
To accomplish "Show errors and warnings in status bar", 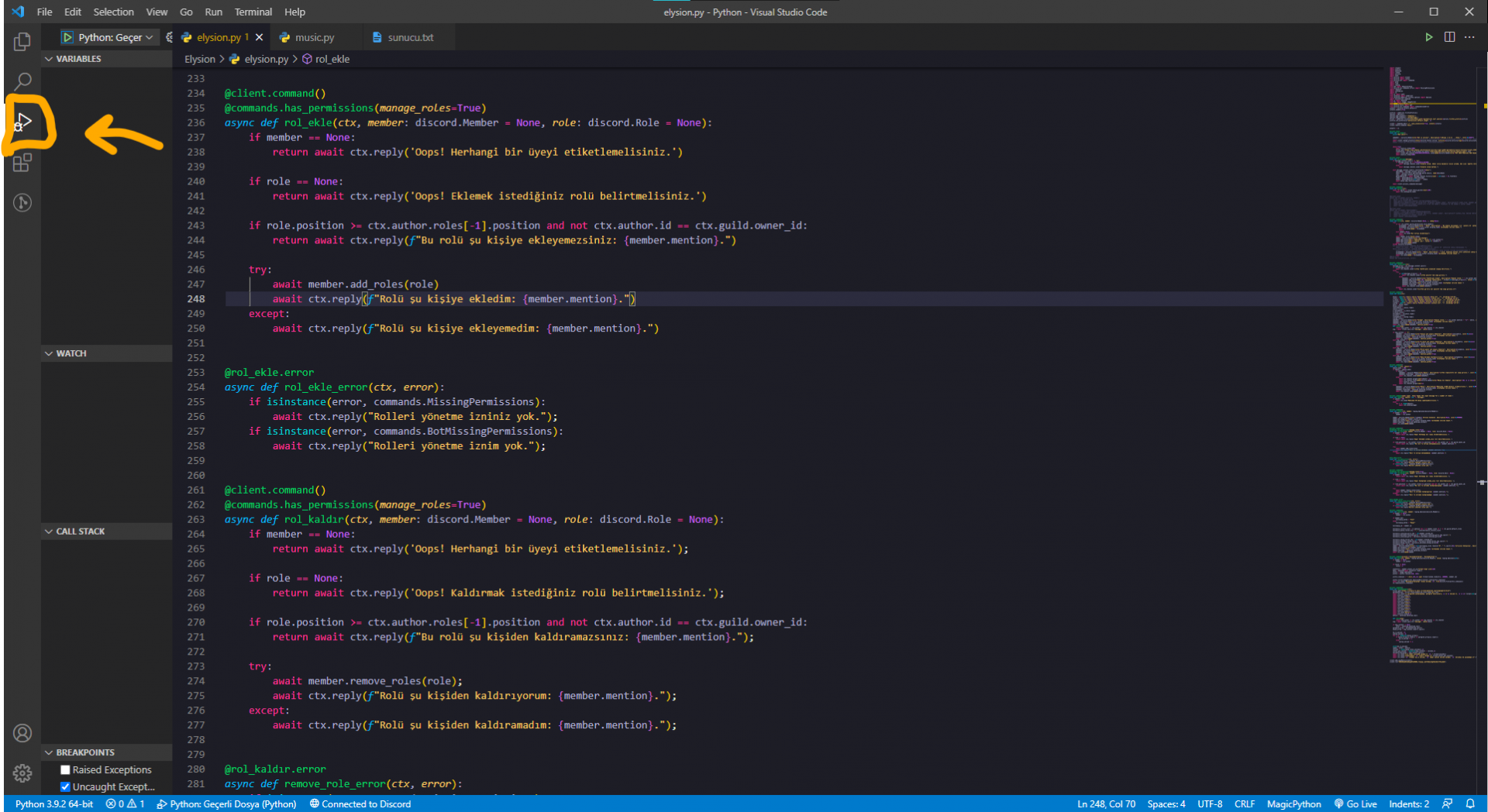I will click(126, 803).
